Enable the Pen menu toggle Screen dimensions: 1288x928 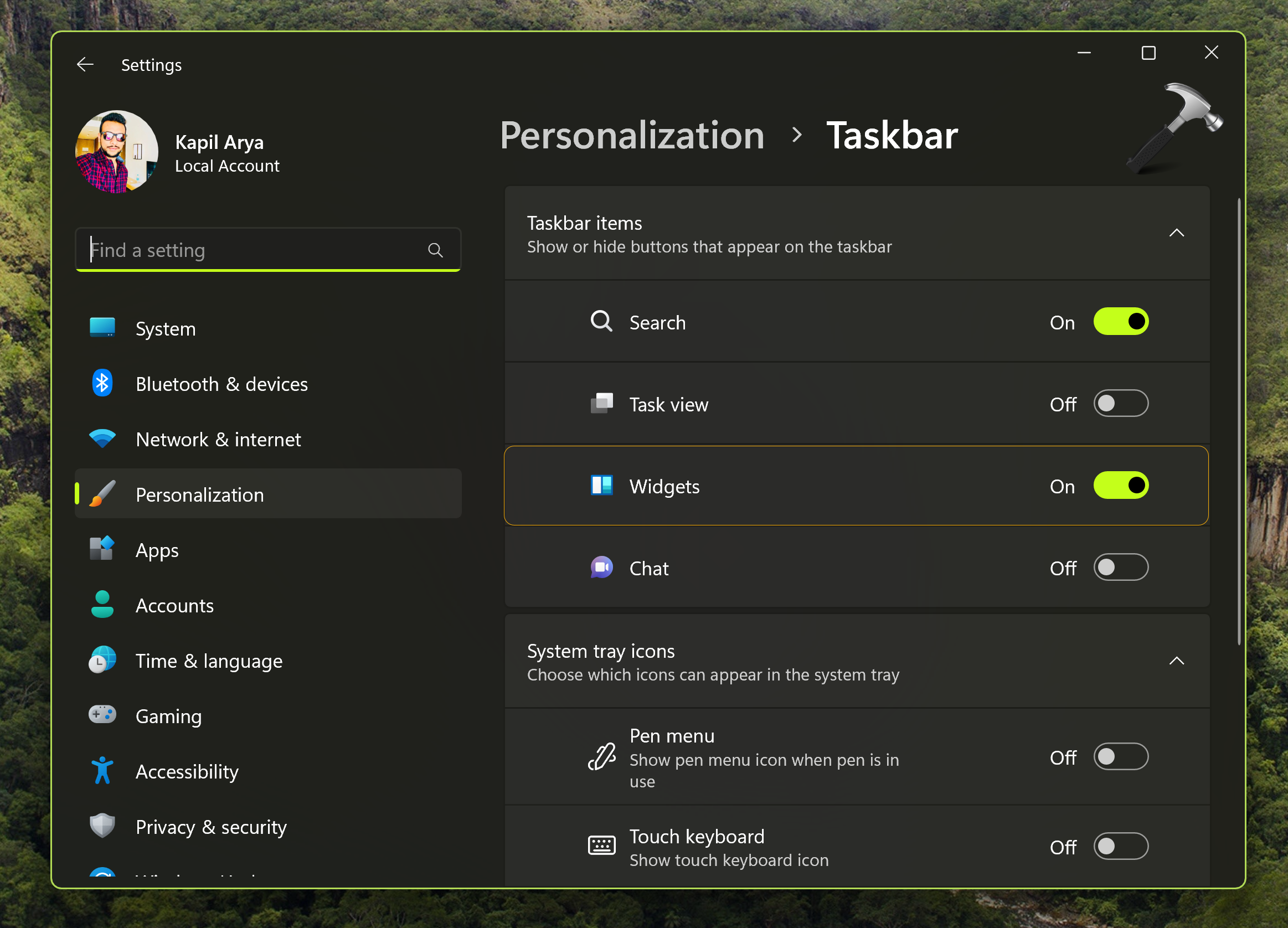point(1120,757)
